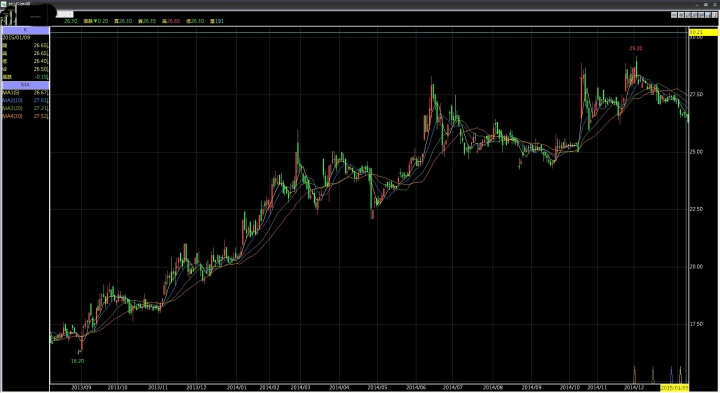Select the MA4 moving average entry

(x=25, y=117)
